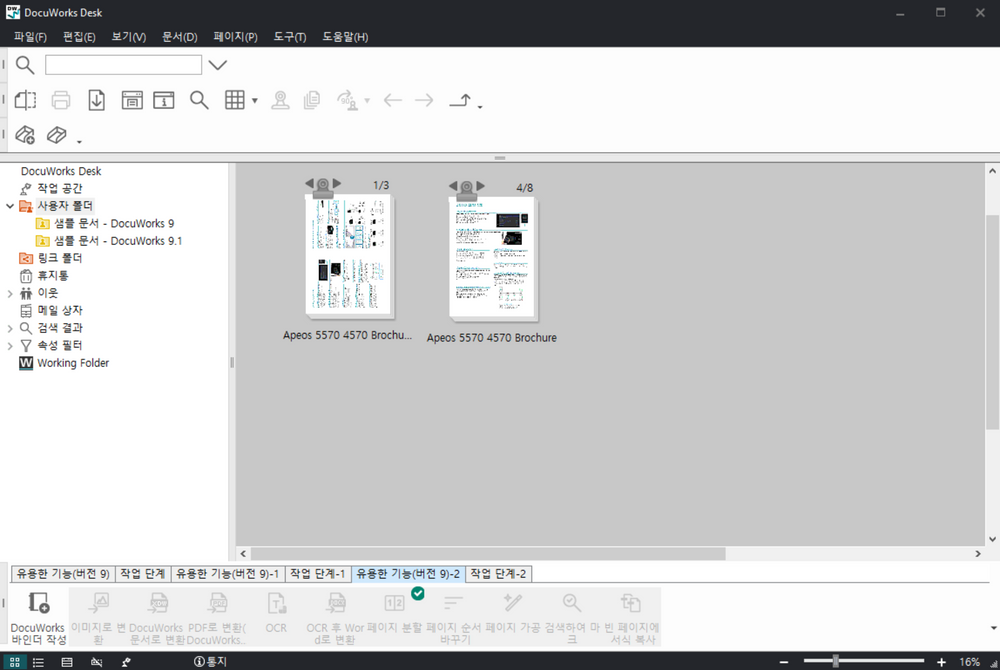Click the grid view layout icon
The width and height of the screenshot is (1000, 670).
[x=234, y=100]
